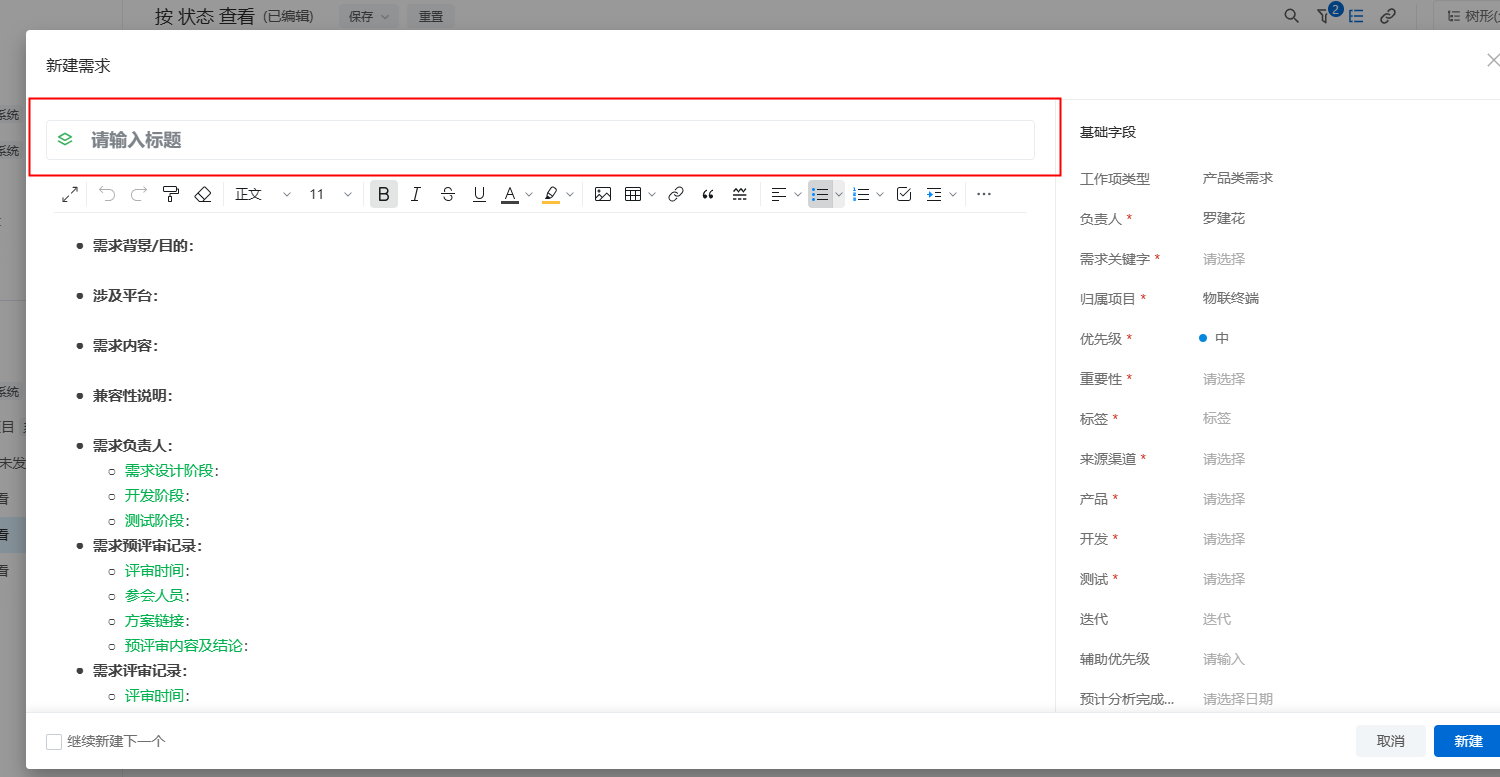The width and height of the screenshot is (1500, 777).
Task: Close the 新建需求 dialog
Action: click(1493, 60)
